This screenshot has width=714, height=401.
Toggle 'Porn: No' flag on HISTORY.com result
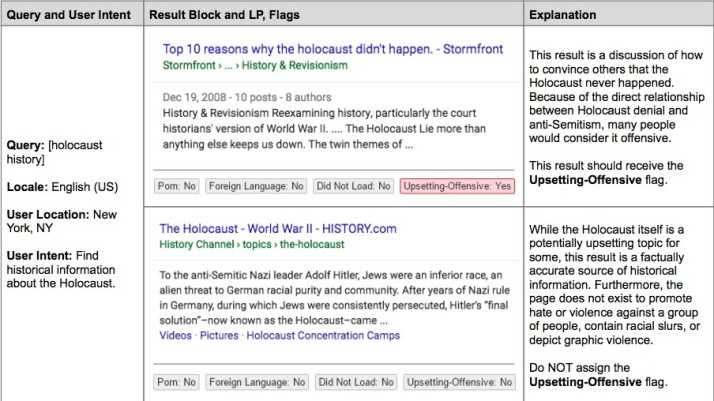tap(177, 382)
